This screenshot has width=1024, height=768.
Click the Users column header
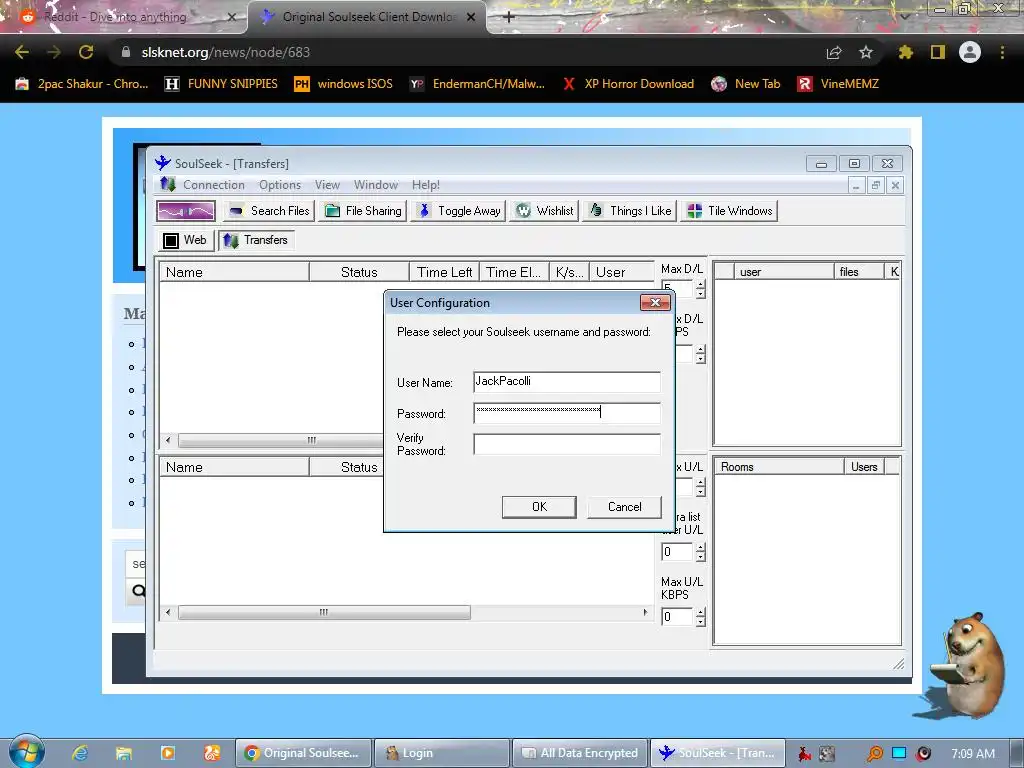coord(864,467)
